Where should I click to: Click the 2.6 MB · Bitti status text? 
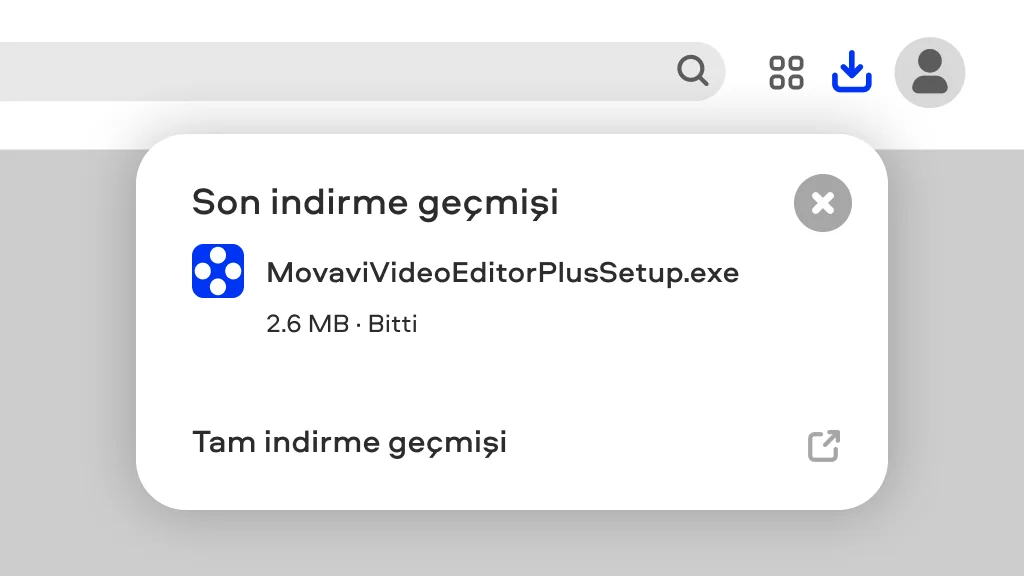[342, 324]
